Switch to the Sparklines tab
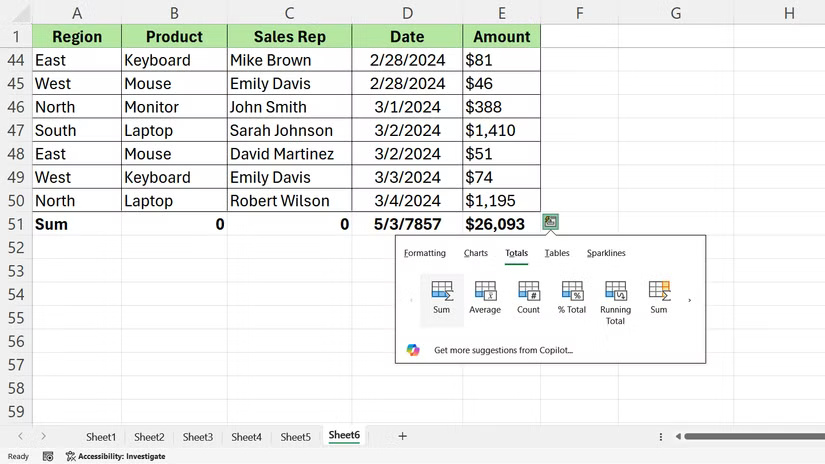825x464 pixels. pyautogui.click(x=606, y=253)
